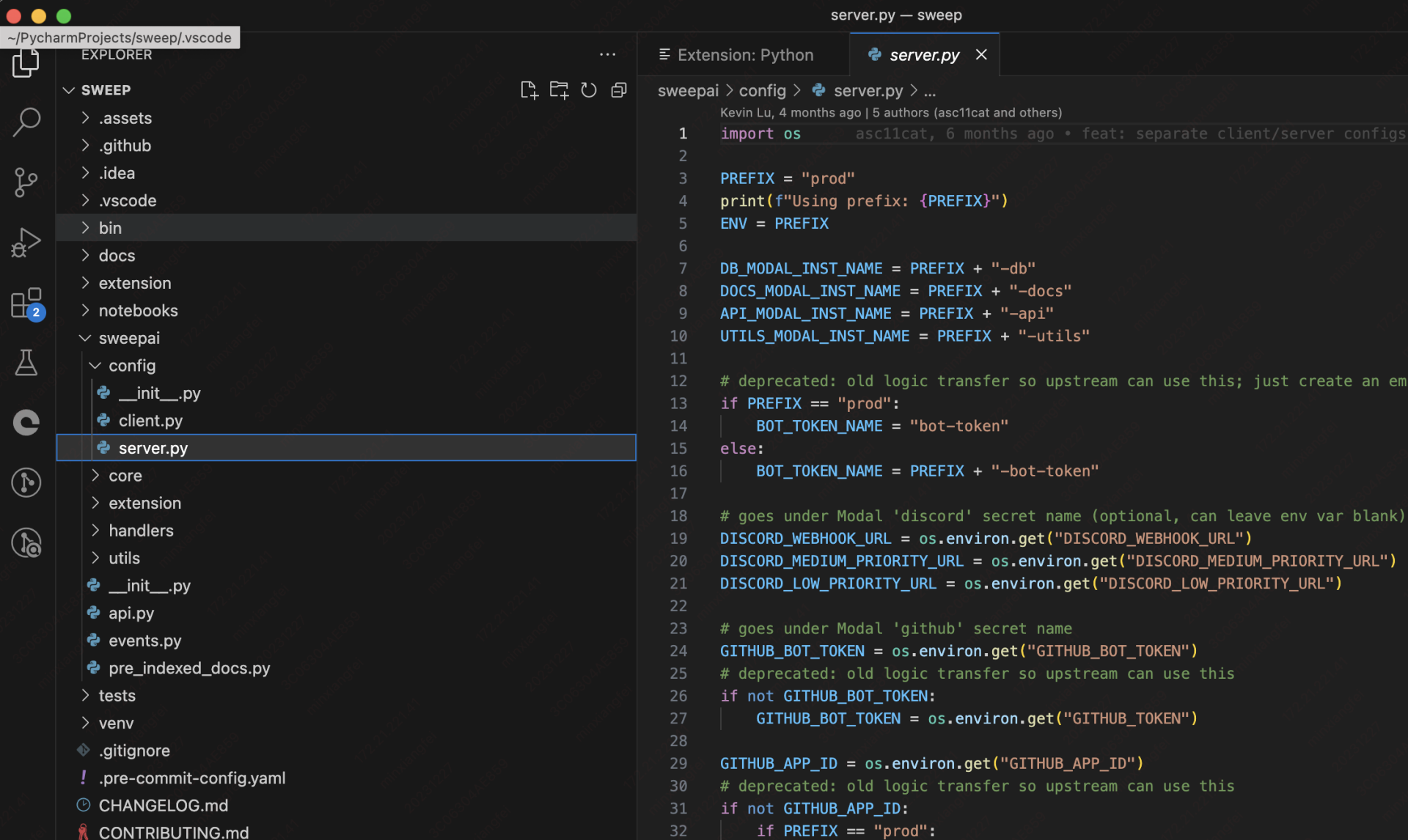
Task: Open client.py in the file tree
Action: pos(346,421)
